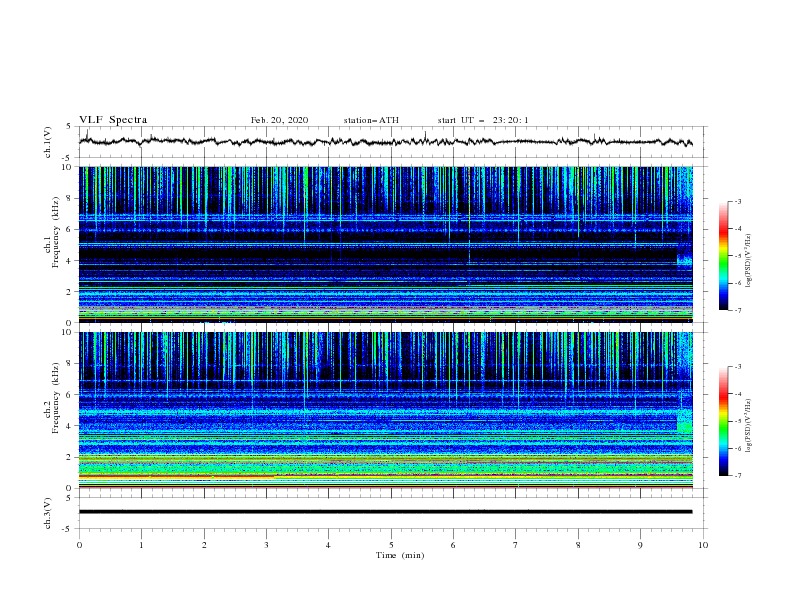Click the "-5" label on ch.1 colorbar
Image resolution: width=792 pixels, height=612 pixels.
click(738, 256)
